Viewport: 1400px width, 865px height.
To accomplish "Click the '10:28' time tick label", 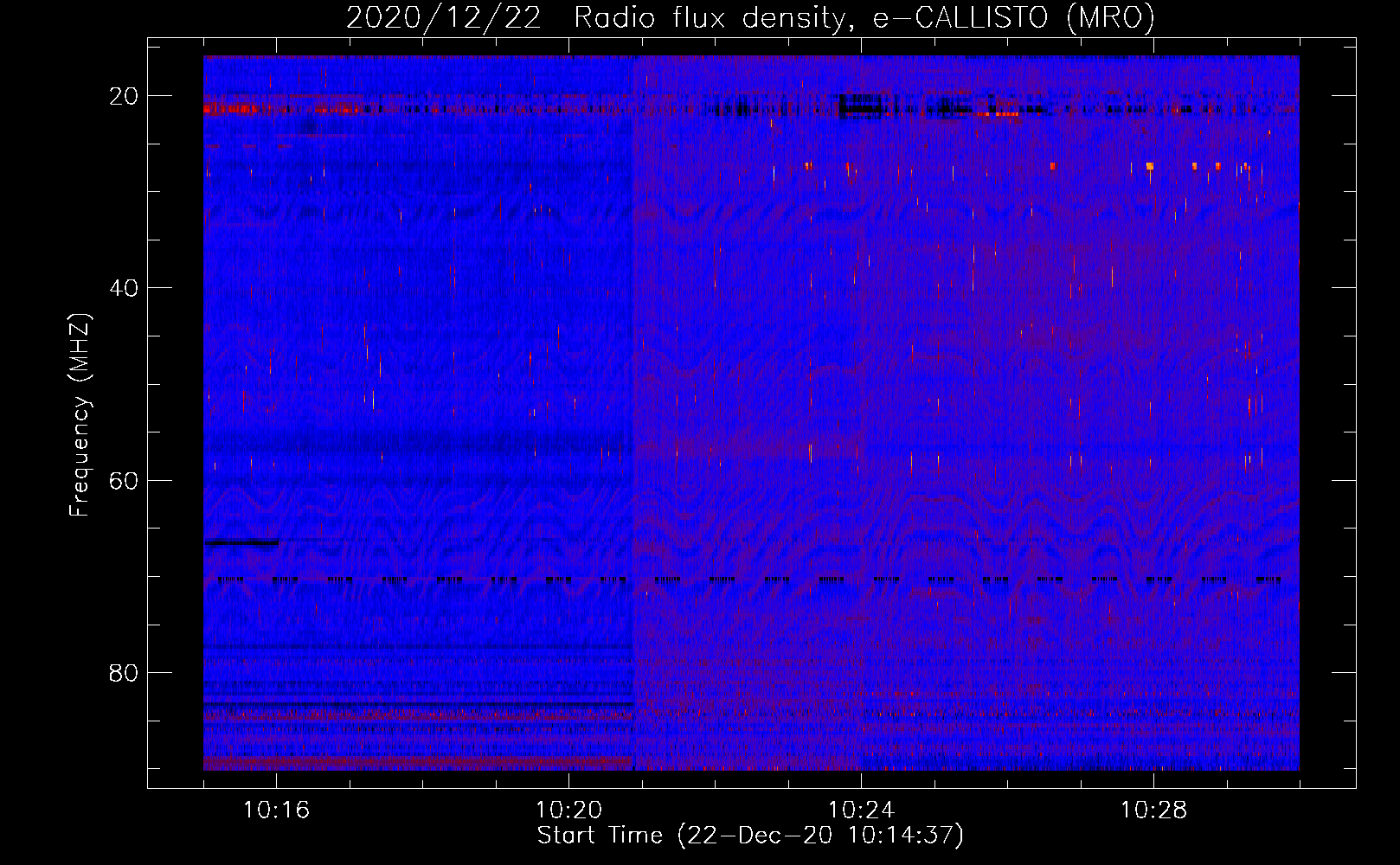I will pyautogui.click(x=1153, y=811).
